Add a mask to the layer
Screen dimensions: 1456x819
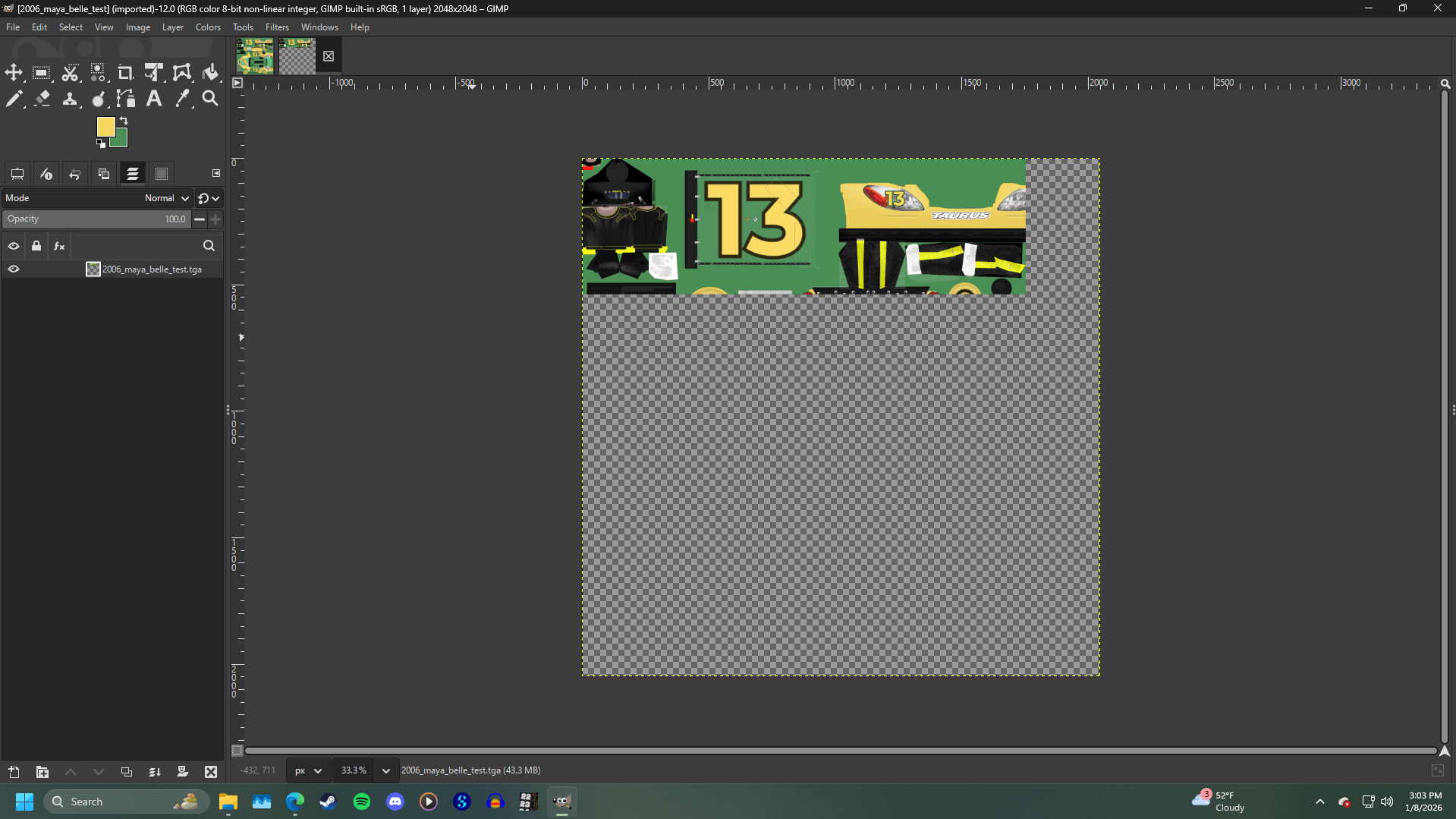182,772
